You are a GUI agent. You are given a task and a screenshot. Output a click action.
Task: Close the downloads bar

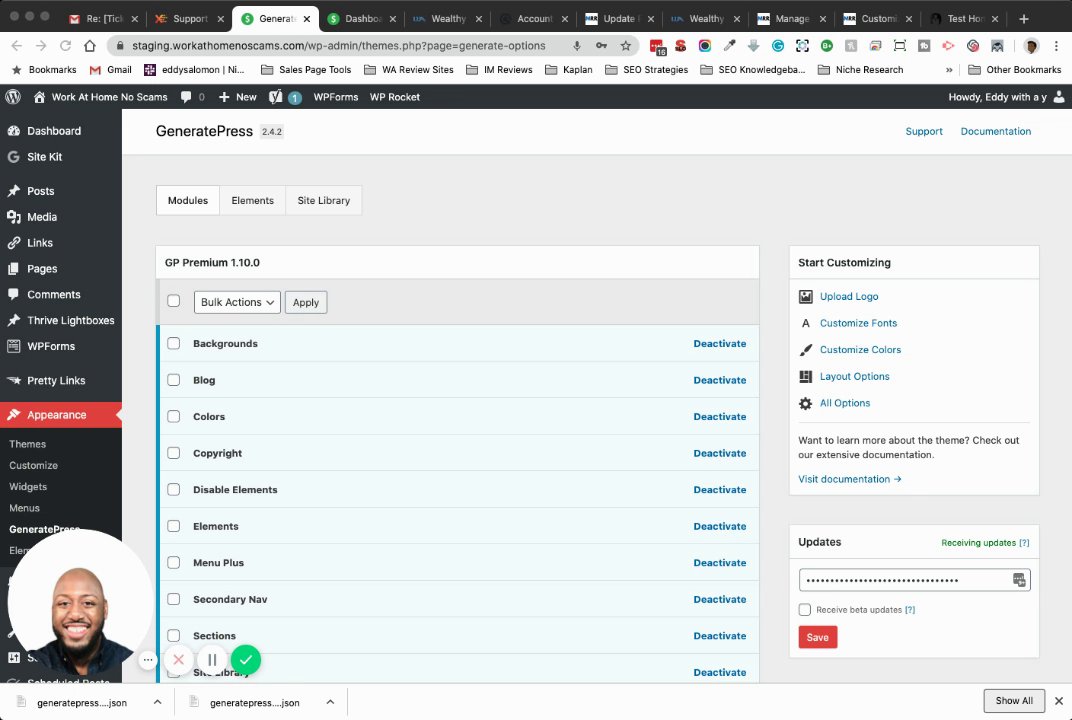pos(1058,701)
